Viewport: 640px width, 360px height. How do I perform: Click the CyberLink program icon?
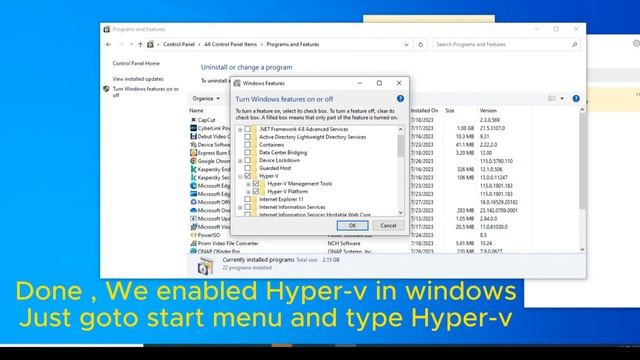tap(193, 128)
